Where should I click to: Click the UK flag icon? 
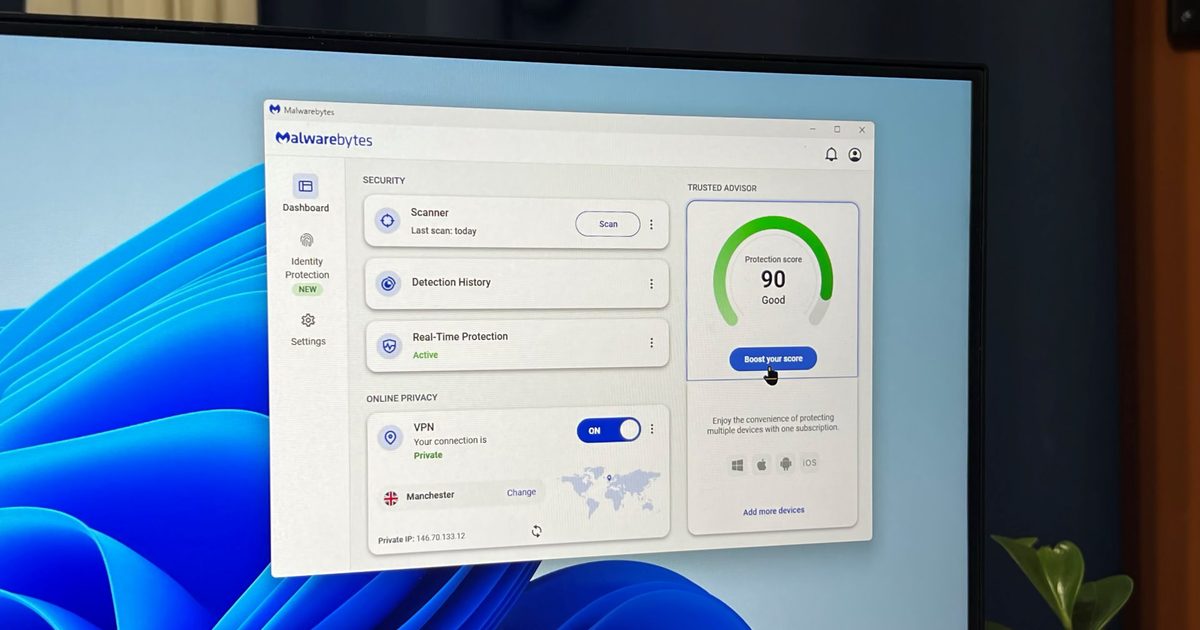pos(391,498)
